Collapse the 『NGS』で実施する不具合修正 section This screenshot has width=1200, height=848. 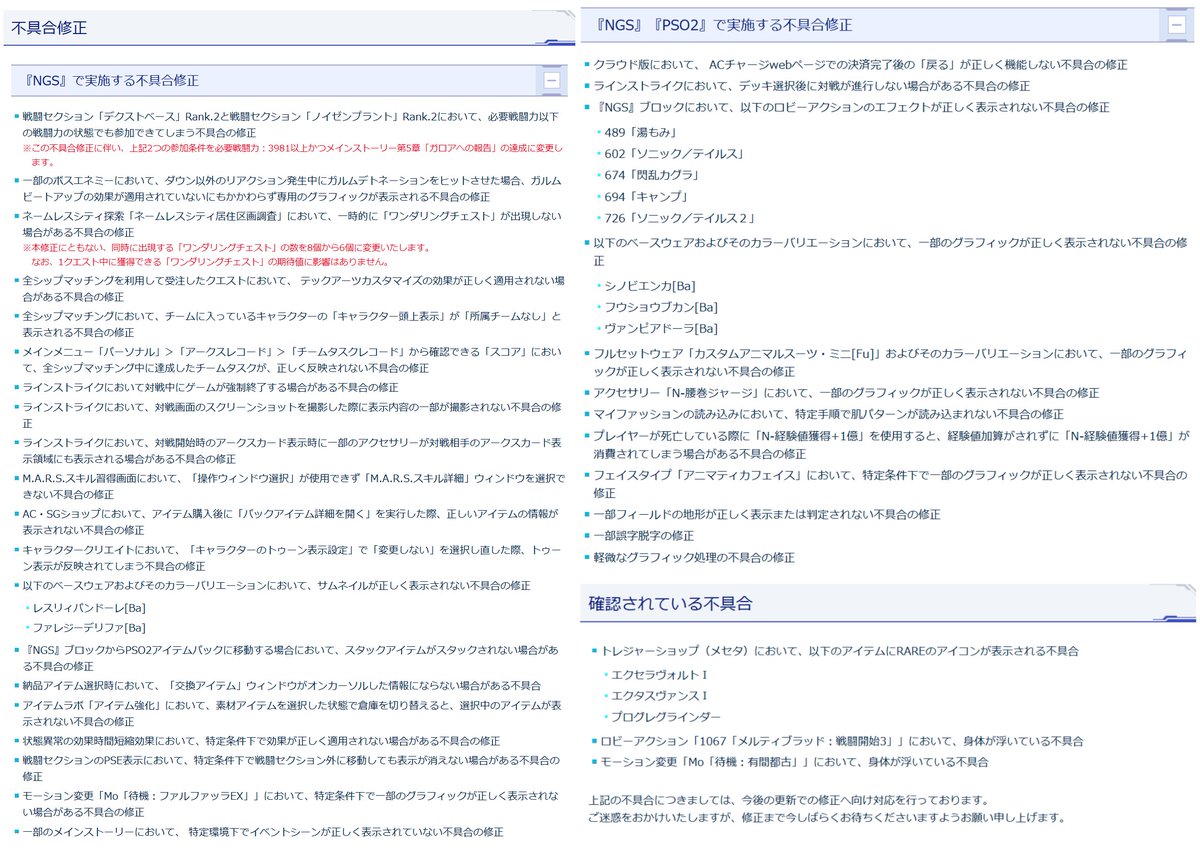[550, 81]
